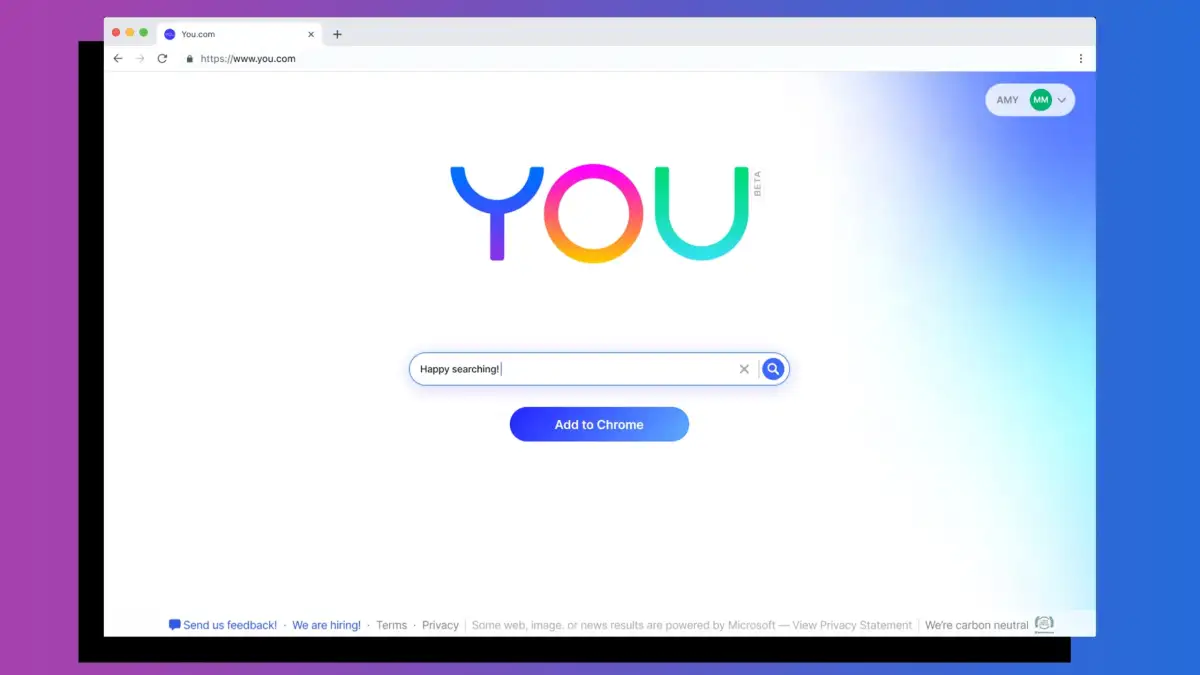Click the green MM avatar
The image size is (1200, 675).
[x=1041, y=100]
